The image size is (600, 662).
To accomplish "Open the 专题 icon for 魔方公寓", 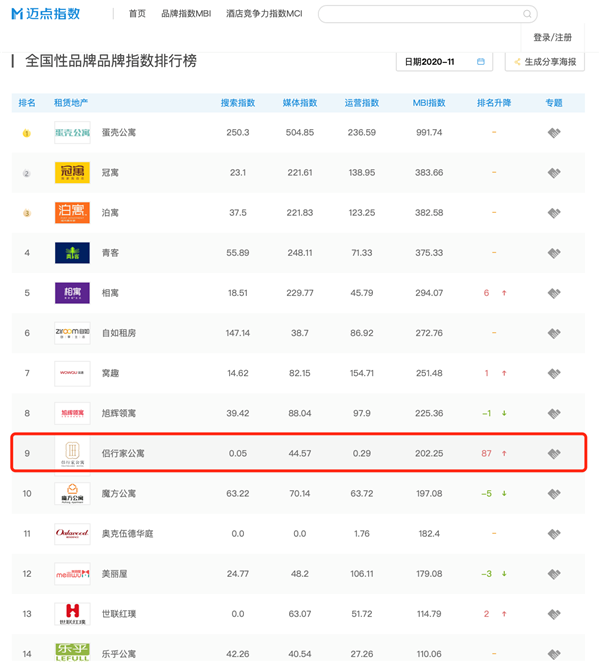I will (554, 493).
